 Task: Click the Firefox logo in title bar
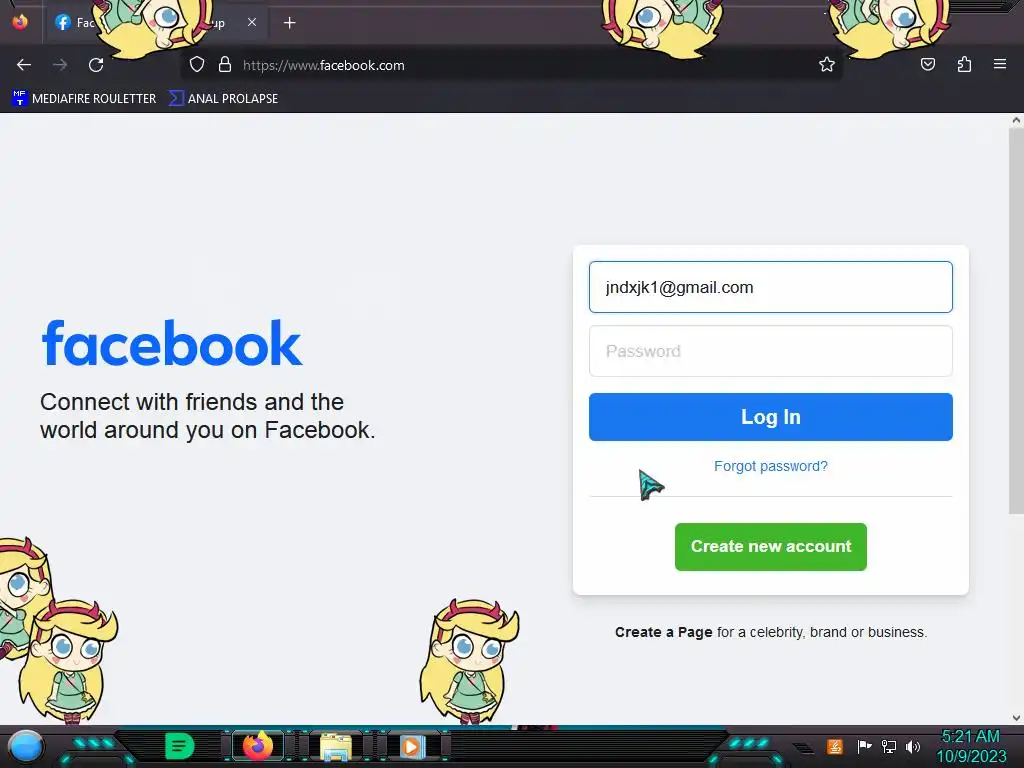click(x=20, y=22)
